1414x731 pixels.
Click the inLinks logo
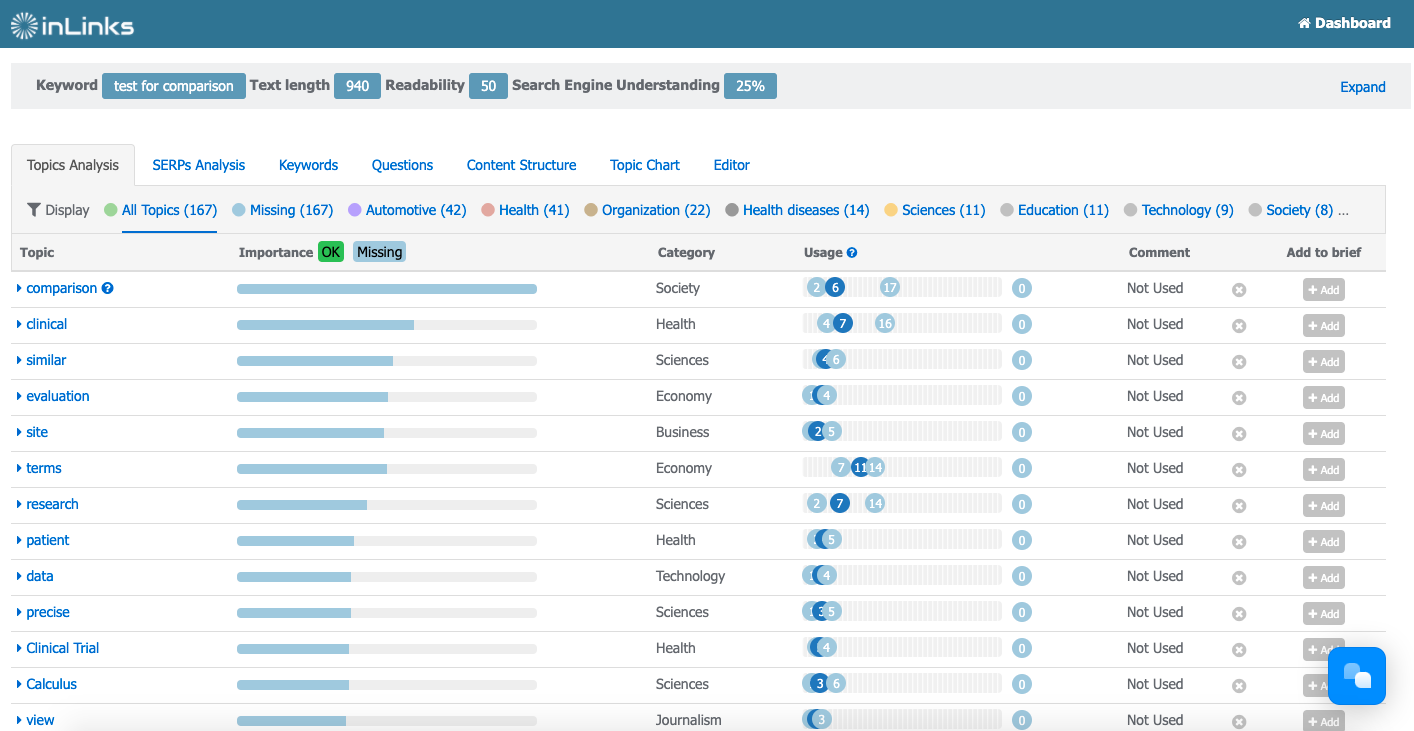[72, 25]
